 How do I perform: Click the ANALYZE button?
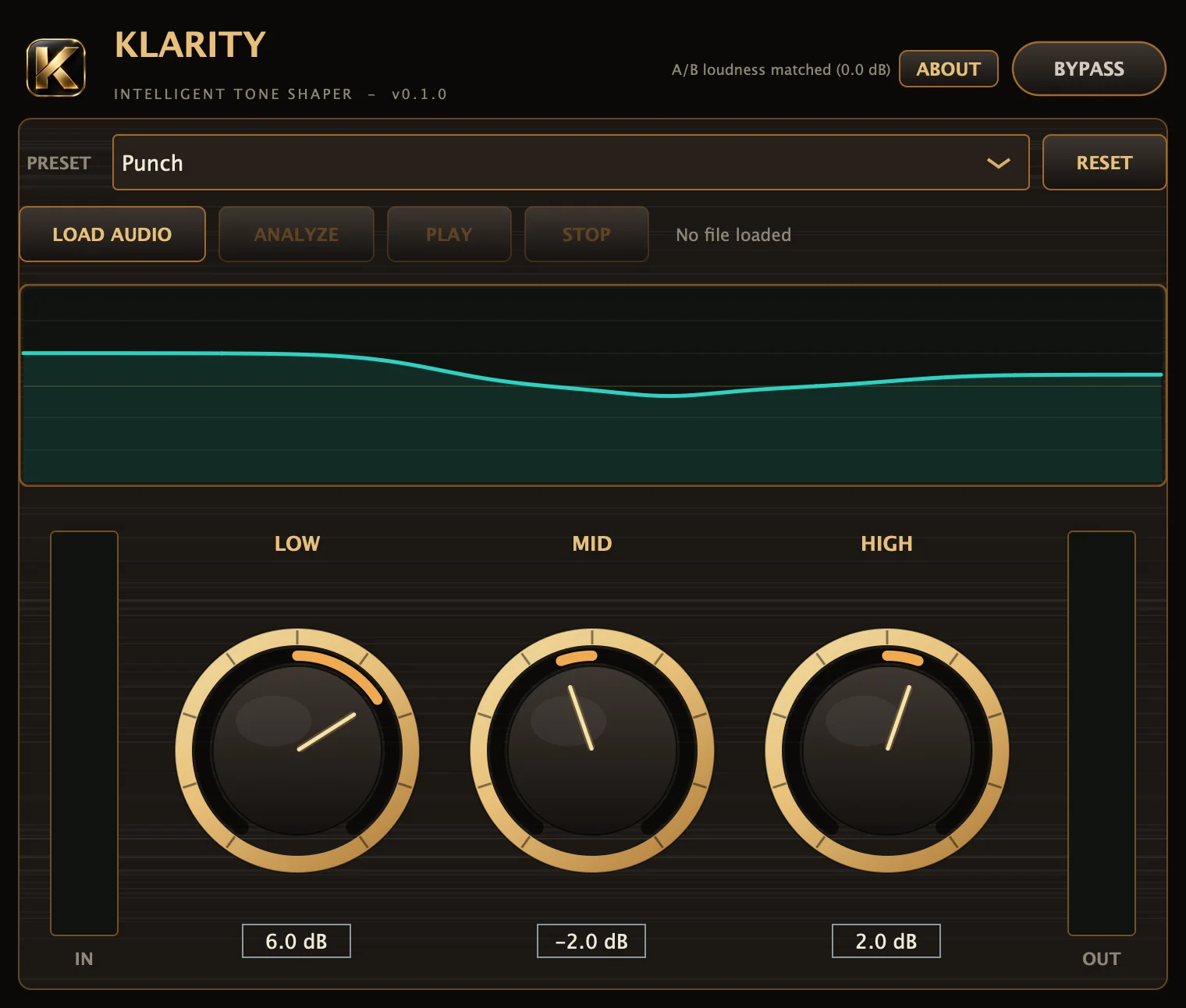point(296,234)
